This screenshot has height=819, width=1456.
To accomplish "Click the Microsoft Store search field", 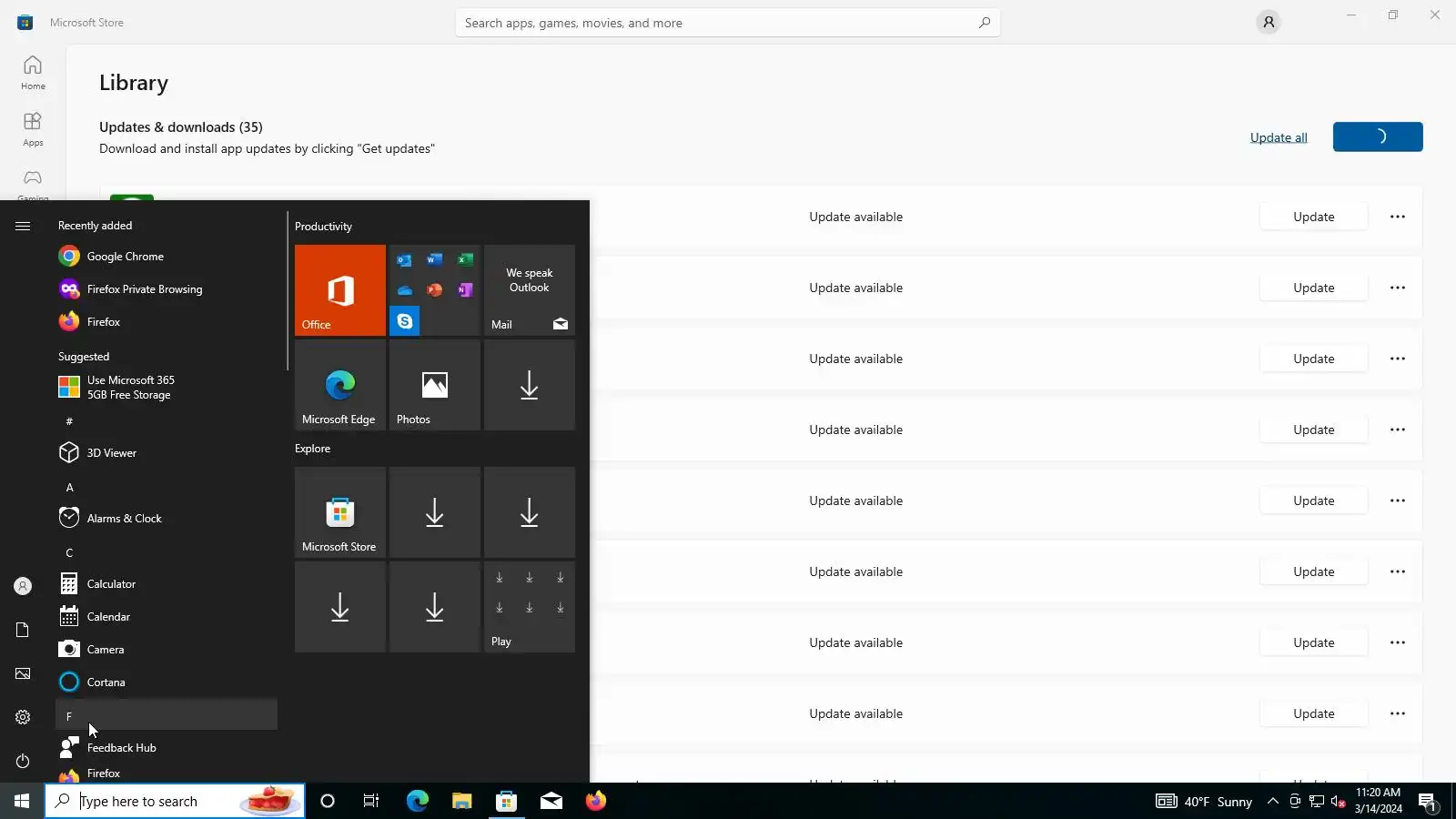I will coord(728,23).
